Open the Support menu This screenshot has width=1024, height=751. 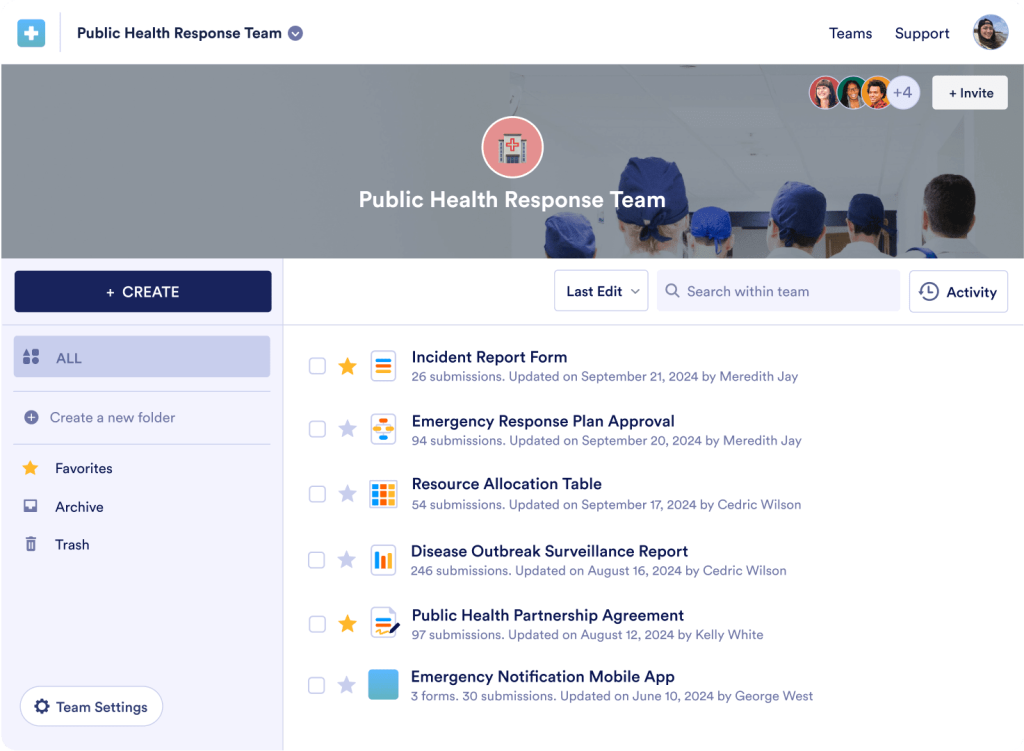[x=922, y=33]
